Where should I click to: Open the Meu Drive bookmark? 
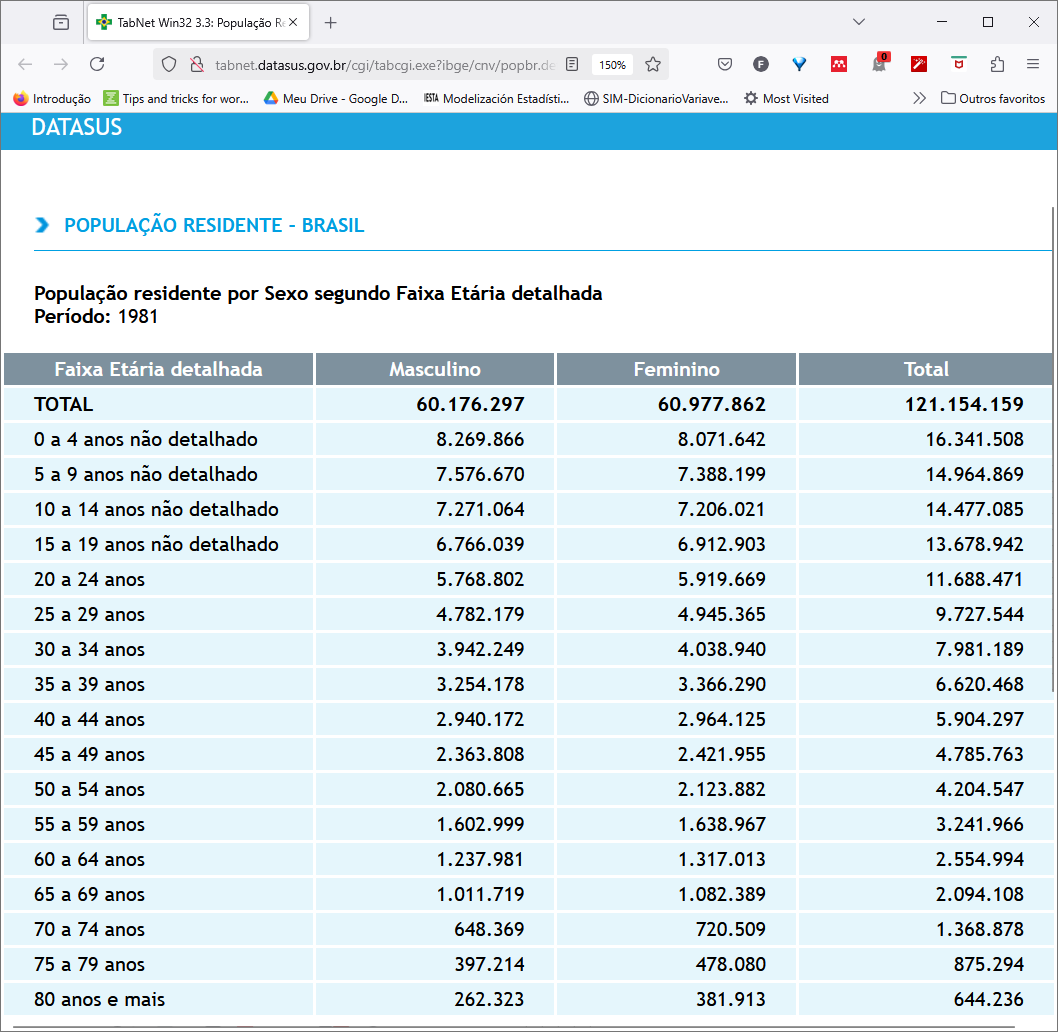pos(336,98)
